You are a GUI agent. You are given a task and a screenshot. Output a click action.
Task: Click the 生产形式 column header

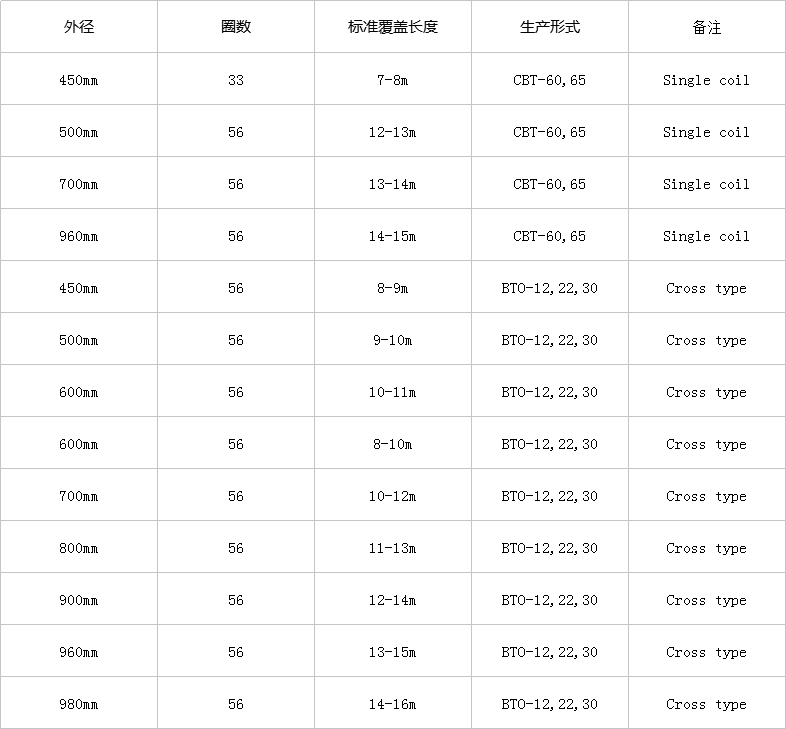coord(549,27)
